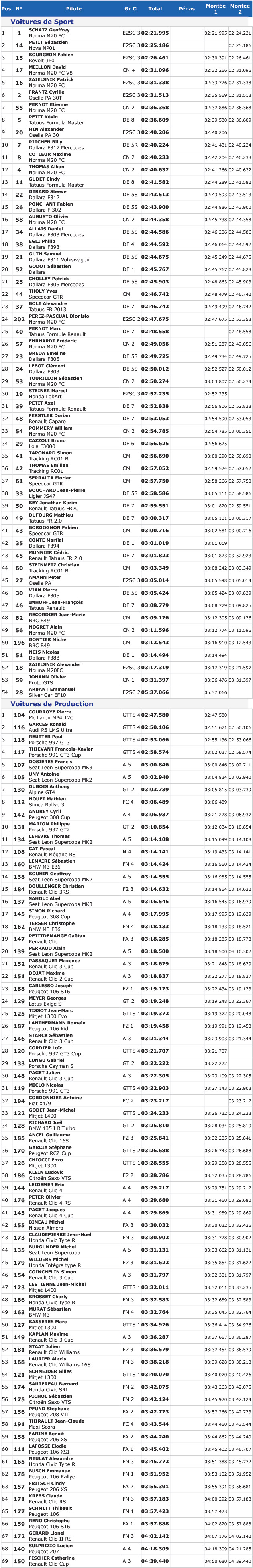
Task: Click the car name "Silver Car EF10"
Action: [47, 694]
